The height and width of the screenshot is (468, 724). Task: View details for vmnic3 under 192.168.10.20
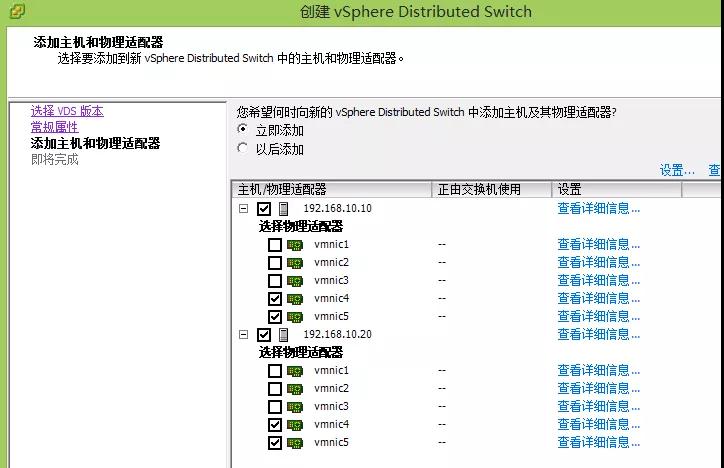point(598,407)
